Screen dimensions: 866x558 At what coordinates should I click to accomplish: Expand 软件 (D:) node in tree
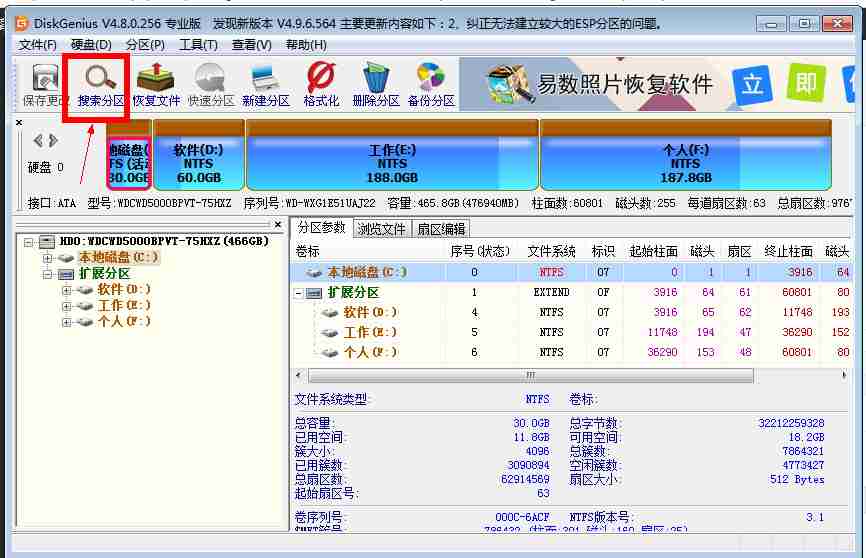click(x=66, y=290)
